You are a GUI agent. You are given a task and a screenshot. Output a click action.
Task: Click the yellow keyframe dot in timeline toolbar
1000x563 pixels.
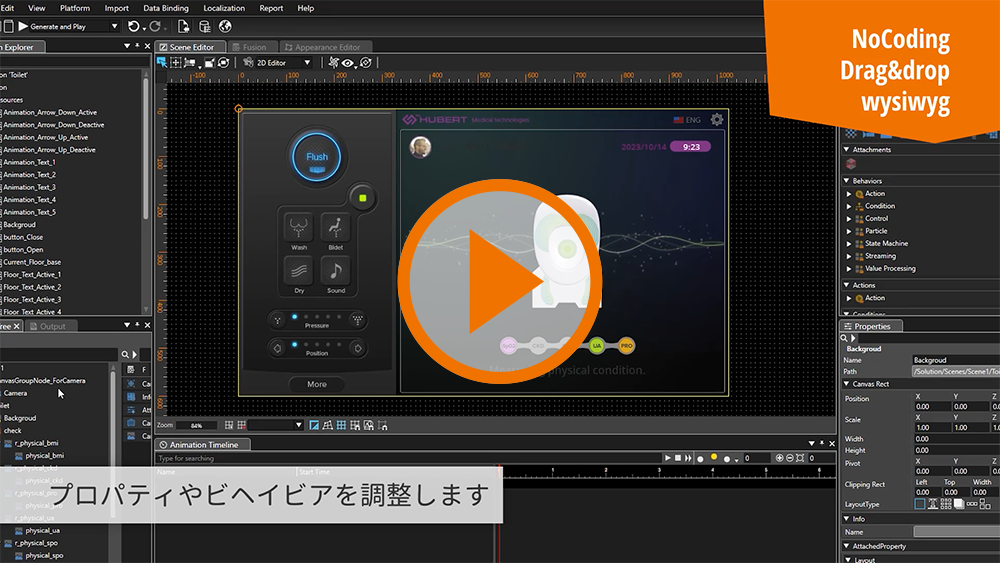click(x=714, y=457)
